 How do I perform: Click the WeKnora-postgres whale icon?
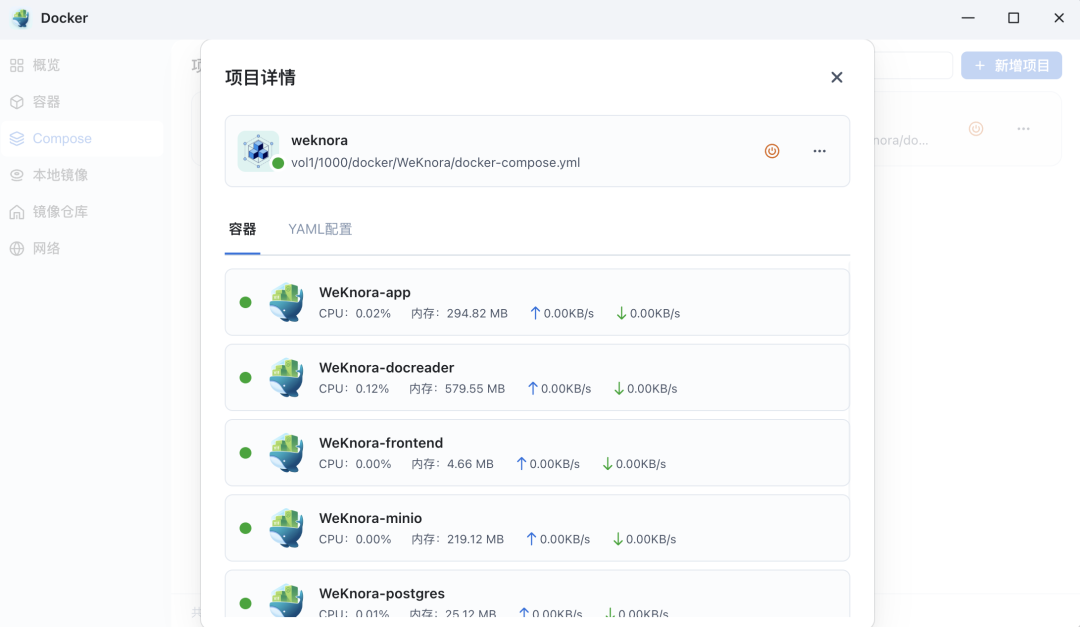[287, 601]
